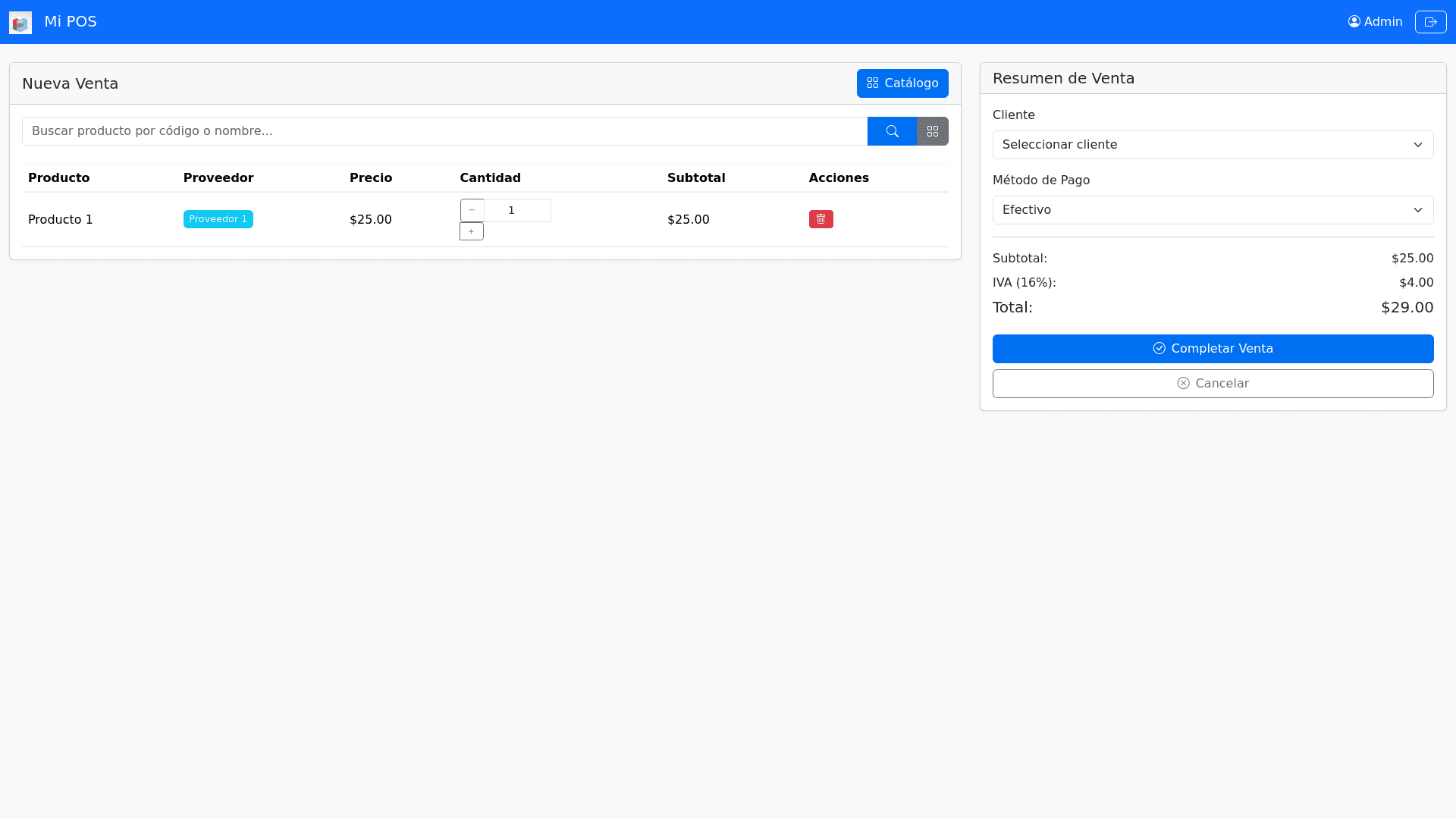Viewport: 1456px width, 819px height.
Task: Click the grid icon beside search
Action: [x=933, y=131]
